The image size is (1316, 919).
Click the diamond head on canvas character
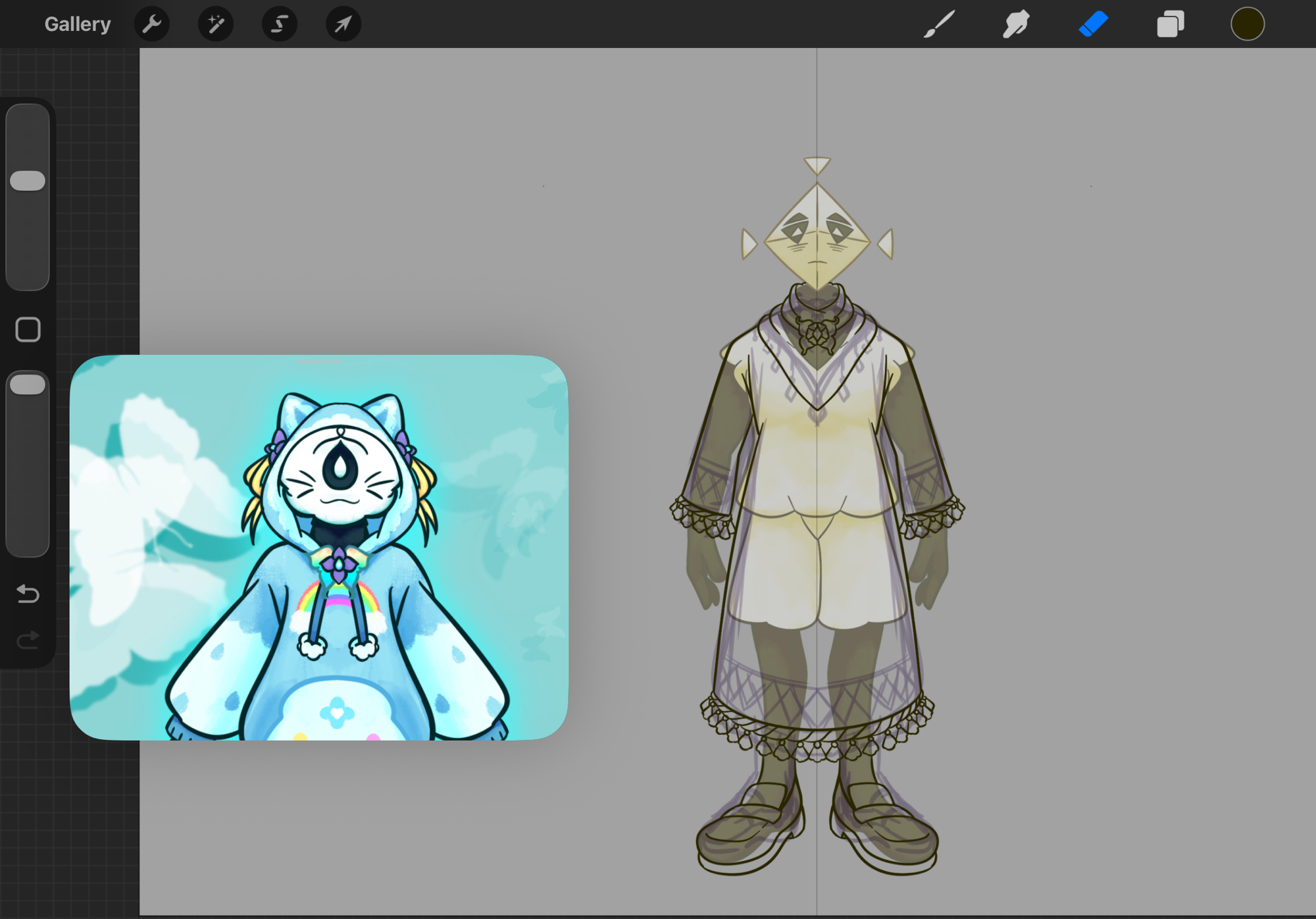click(x=817, y=238)
